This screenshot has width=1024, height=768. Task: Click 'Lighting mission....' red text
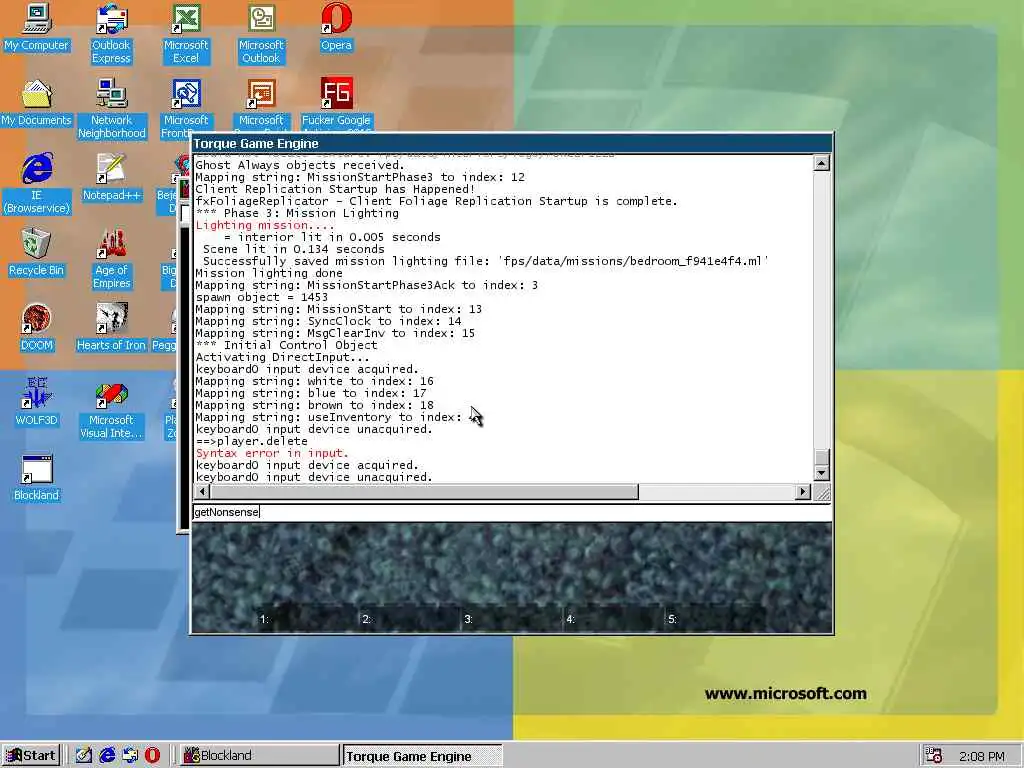tap(264, 225)
